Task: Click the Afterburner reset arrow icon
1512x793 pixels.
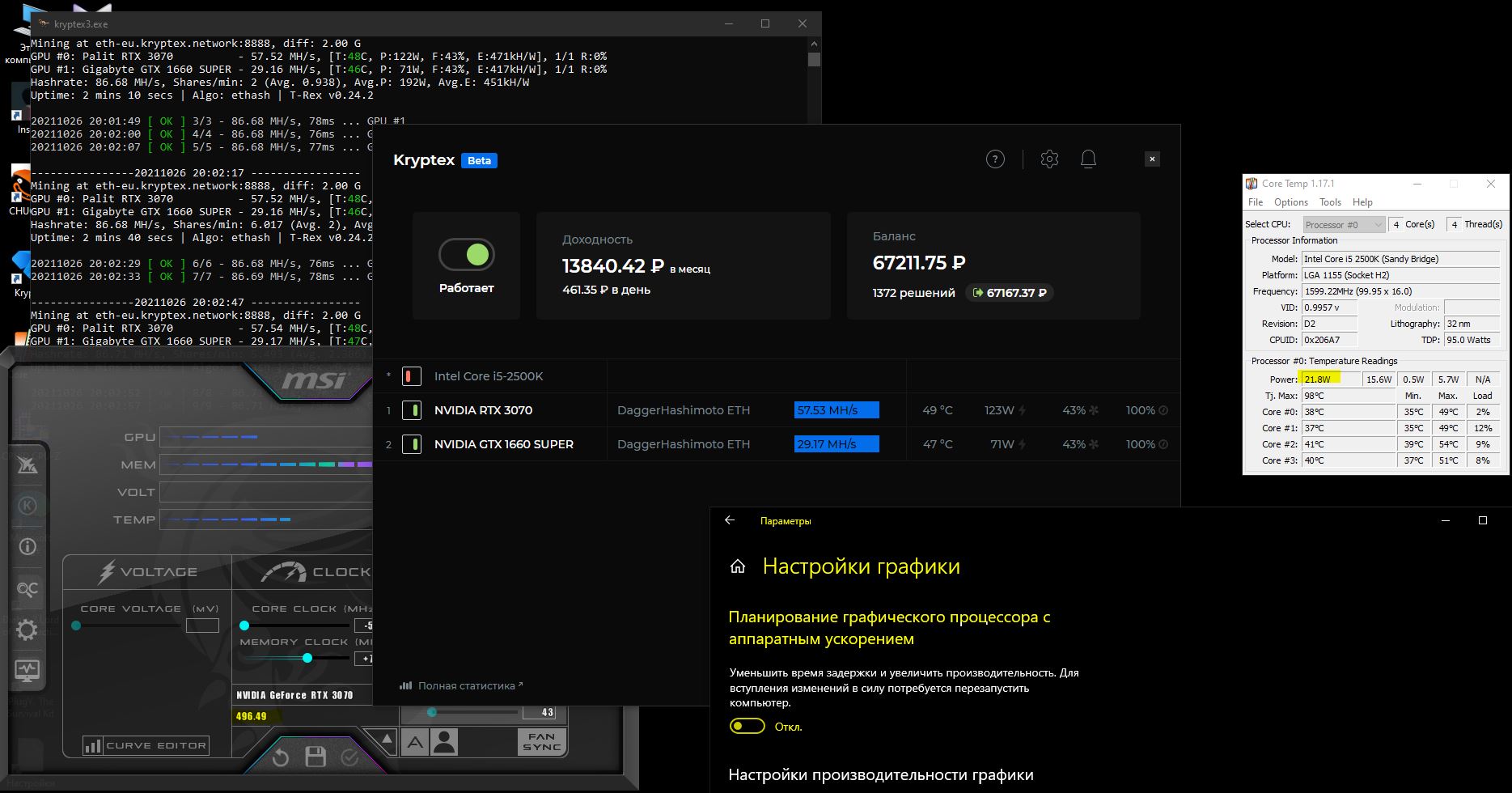Action: point(281,757)
